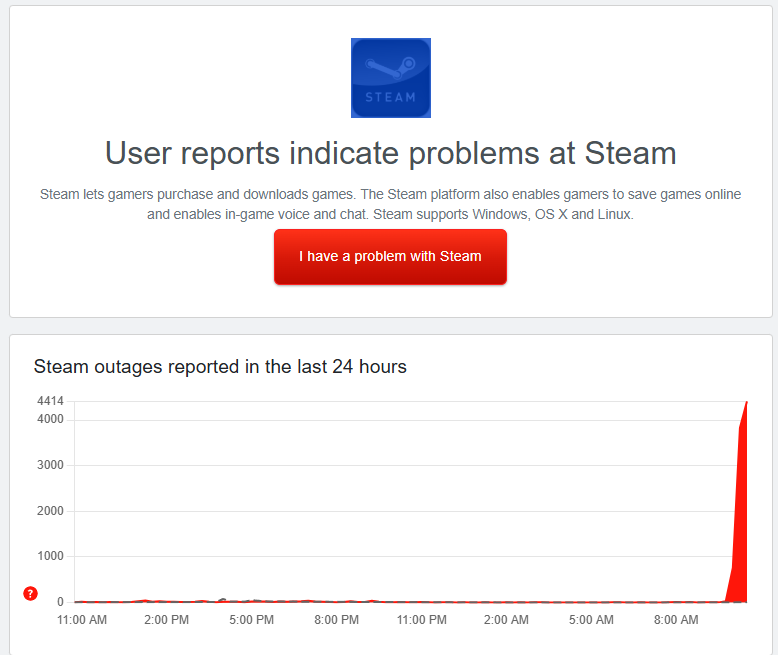
Task: Select the 'User reports indicate problems at Steam' heading
Action: click(x=390, y=153)
